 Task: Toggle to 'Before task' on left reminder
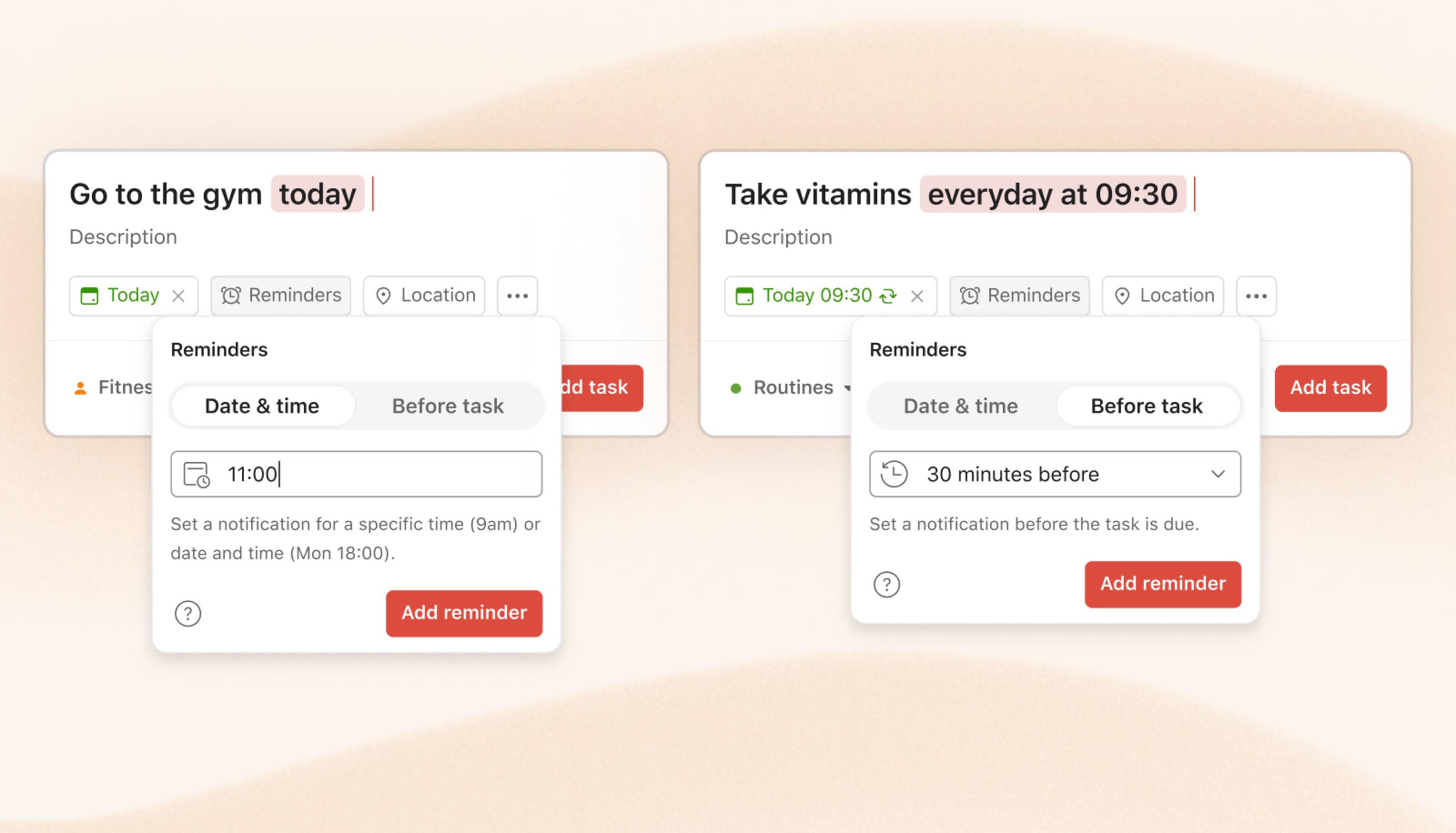[450, 405]
